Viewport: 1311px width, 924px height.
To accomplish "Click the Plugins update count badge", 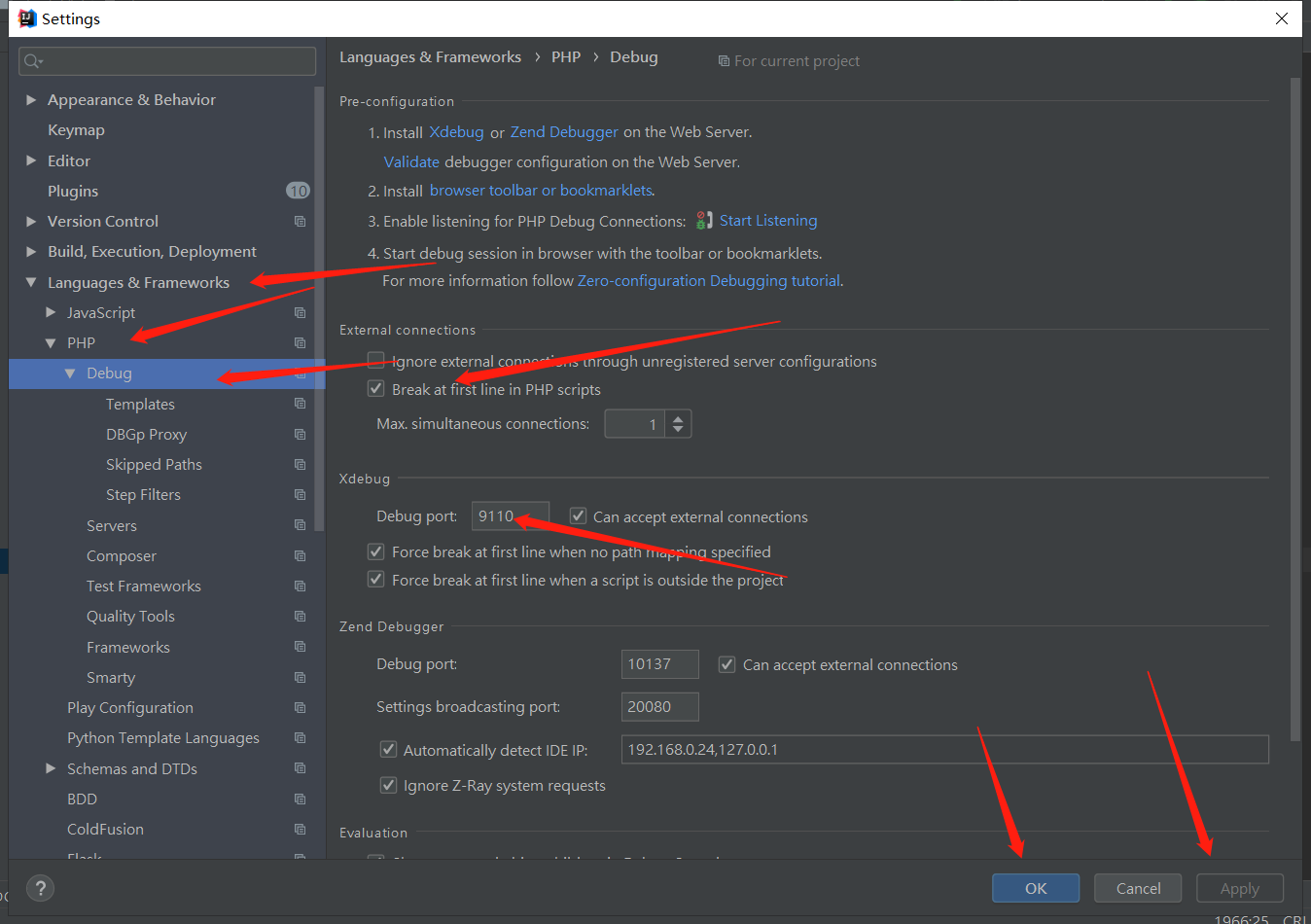I will click(x=298, y=191).
